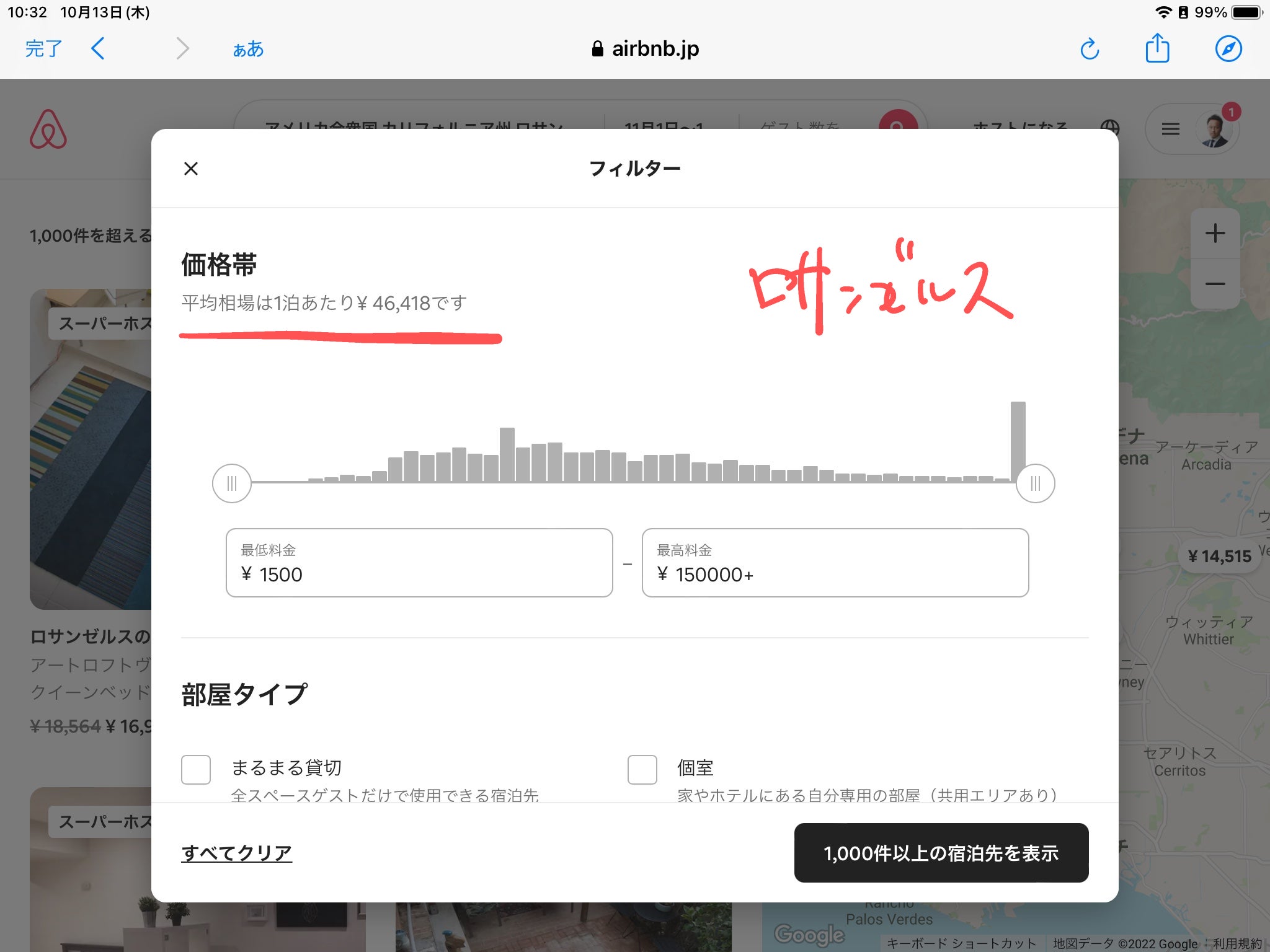Tap 完了 to close the browser
This screenshot has width=1270, height=952.
[43, 48]
